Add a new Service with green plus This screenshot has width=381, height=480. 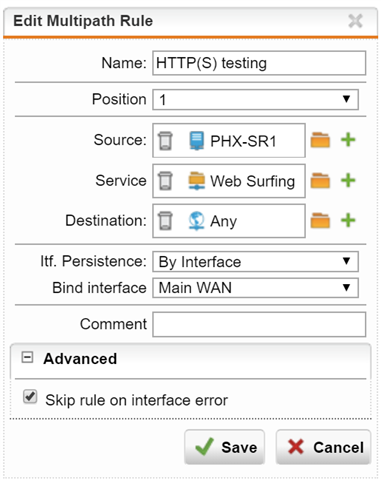pos(348,181)
